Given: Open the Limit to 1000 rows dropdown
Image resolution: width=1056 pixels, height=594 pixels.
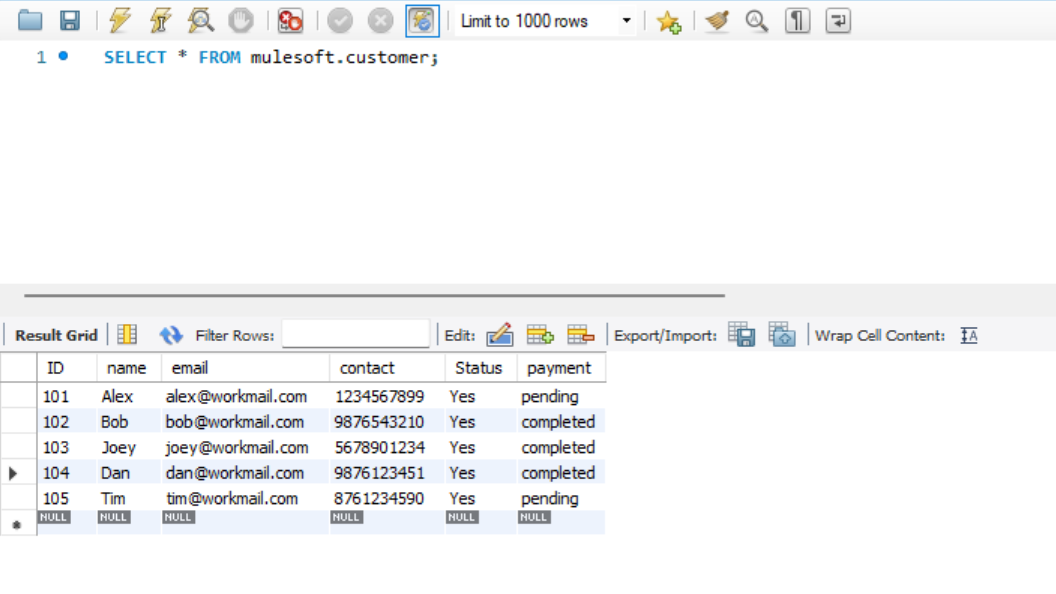Looking at the screenshot, I should pos(626,21).
